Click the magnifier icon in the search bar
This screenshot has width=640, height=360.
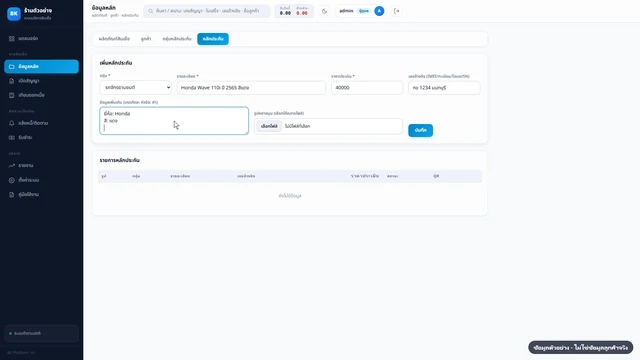point(151,11)
